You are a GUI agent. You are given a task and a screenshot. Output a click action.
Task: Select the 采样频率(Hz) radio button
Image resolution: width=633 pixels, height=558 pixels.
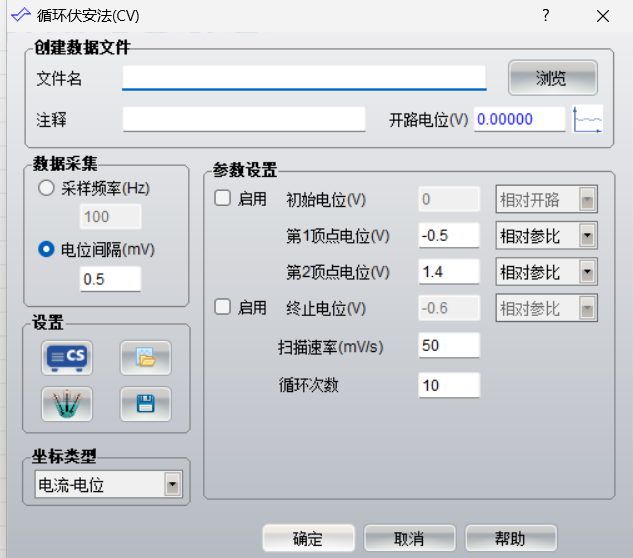[46, 188]
